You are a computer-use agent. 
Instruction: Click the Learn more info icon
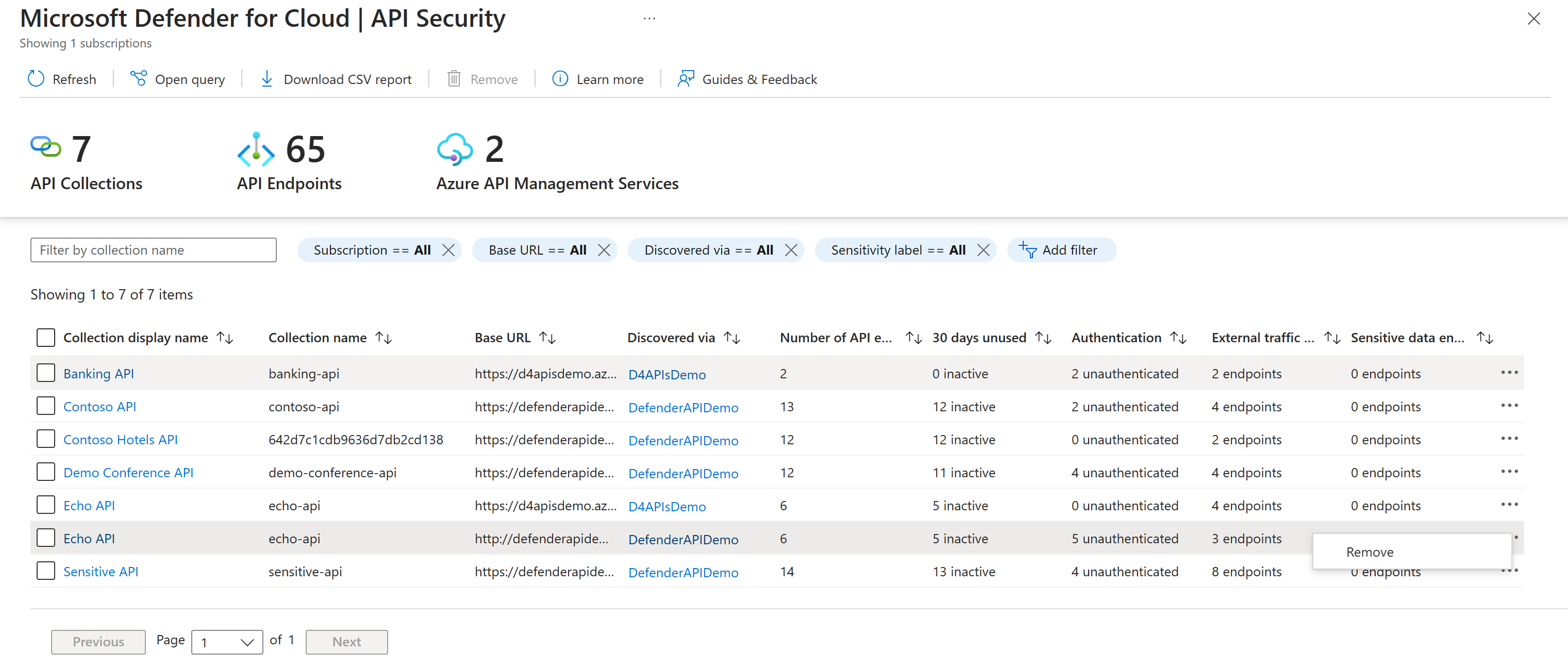[560, 79]
